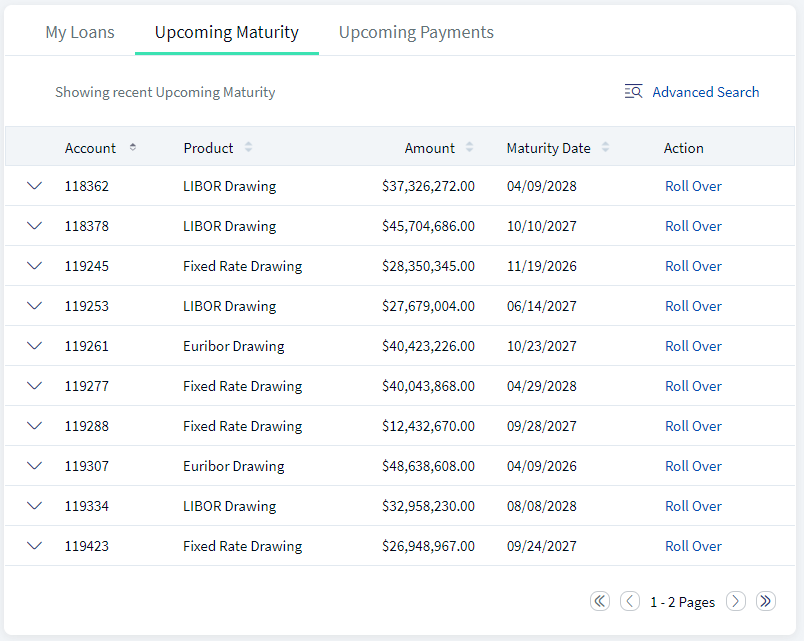Roll Over account 118362 loan

coord(693,186)
